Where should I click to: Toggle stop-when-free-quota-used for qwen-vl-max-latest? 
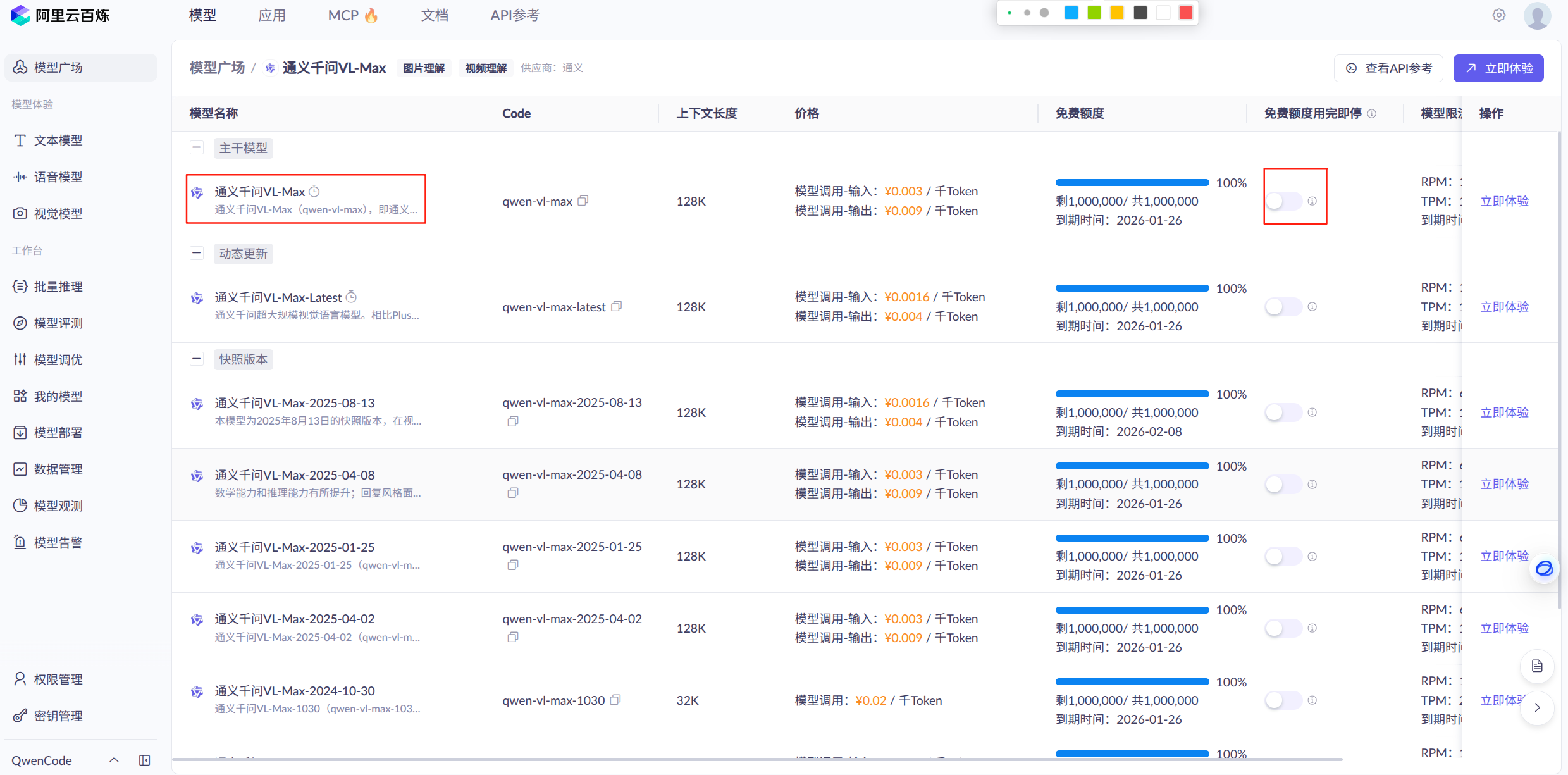coord(1283,307)
